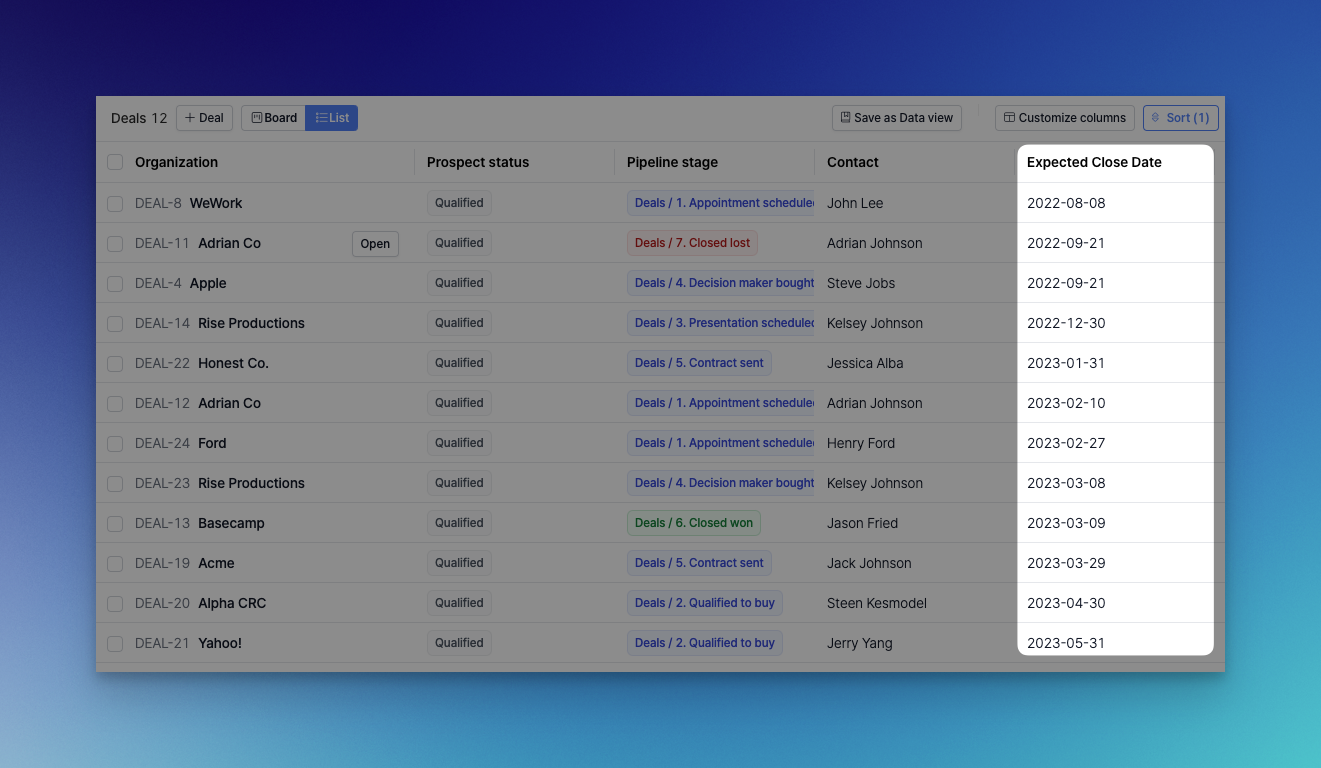The height and width of the screenshot is (768, 1321).
Task: Select contact Steen Kesmodel
Action: coord(877,603)
